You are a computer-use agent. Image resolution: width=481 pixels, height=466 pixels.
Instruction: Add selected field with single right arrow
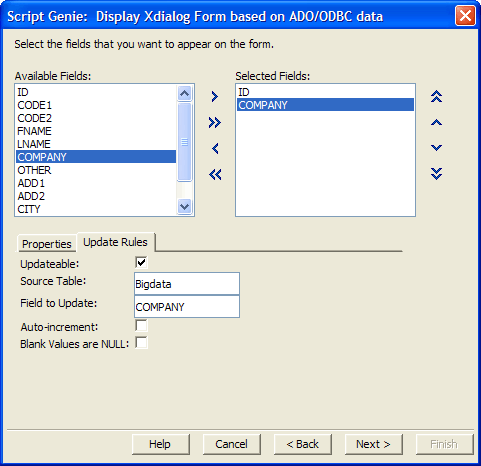click(x=215, y=97)
